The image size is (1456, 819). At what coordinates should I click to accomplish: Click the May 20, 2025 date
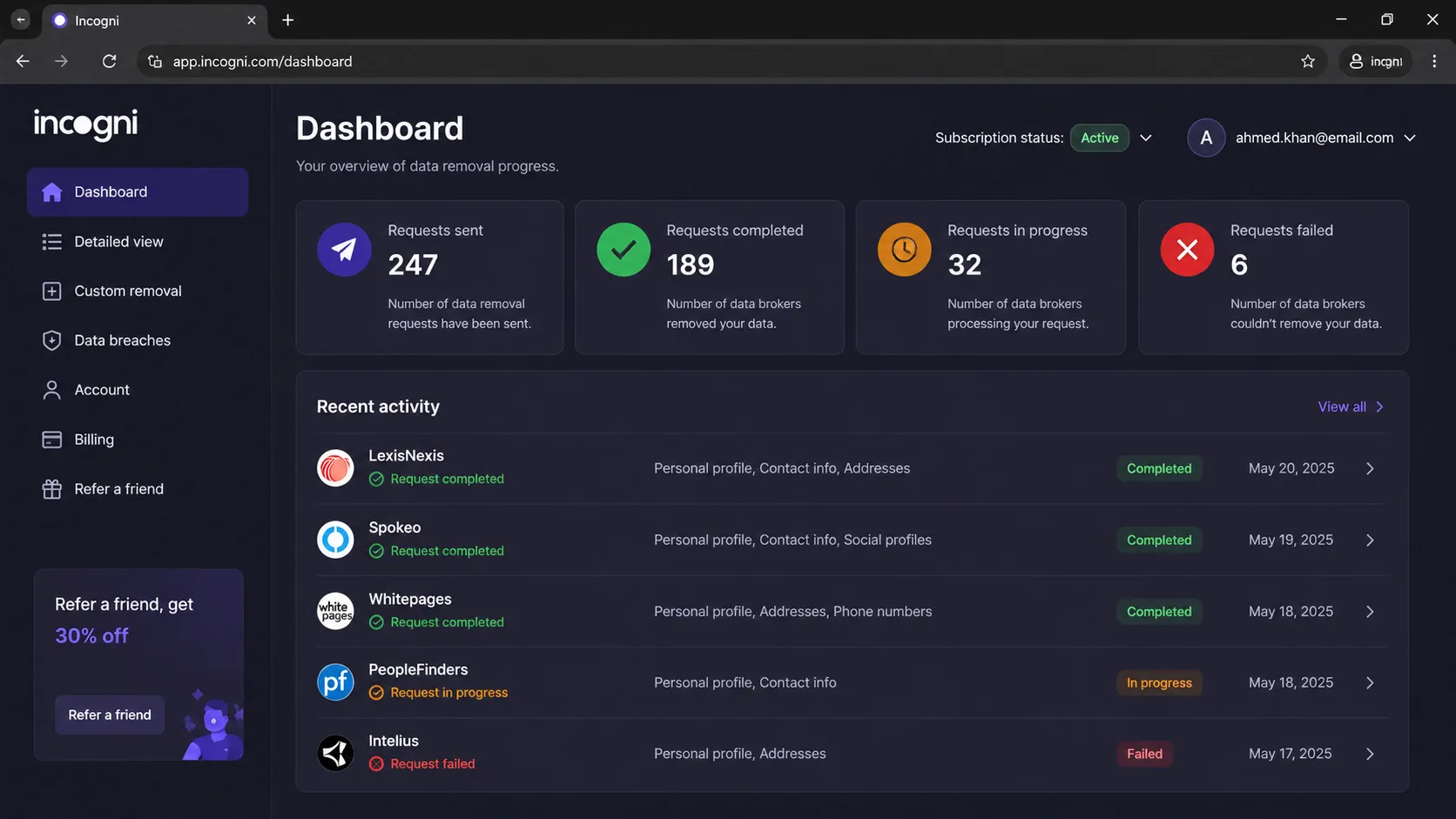pyautogui.click(x=1291, y=468)
